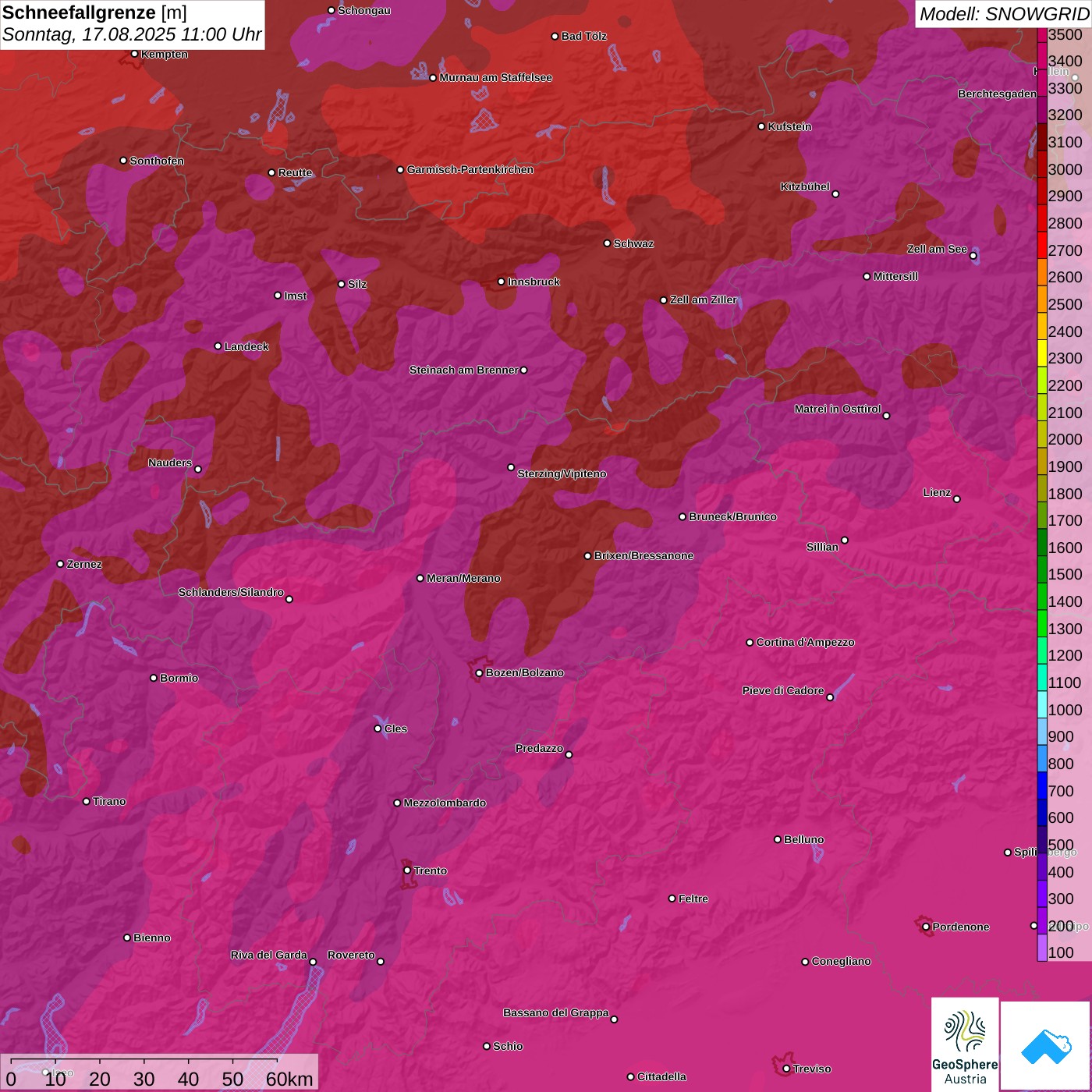Click the Garmisch-Partenkirchen label
This screenshot has height=1092, width=1092.
[x=470, y=169]
